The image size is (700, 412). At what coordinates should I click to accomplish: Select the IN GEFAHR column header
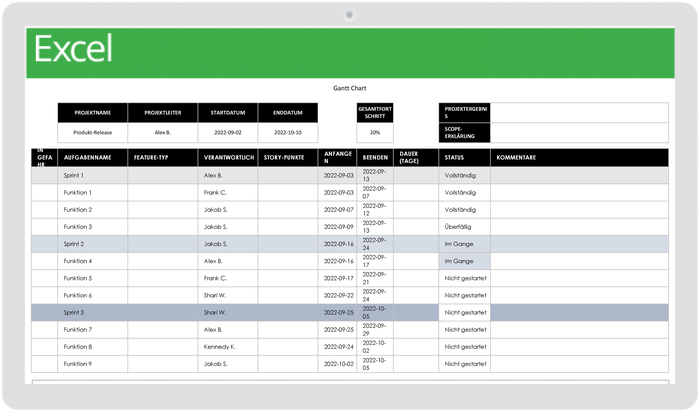(45, 158)
